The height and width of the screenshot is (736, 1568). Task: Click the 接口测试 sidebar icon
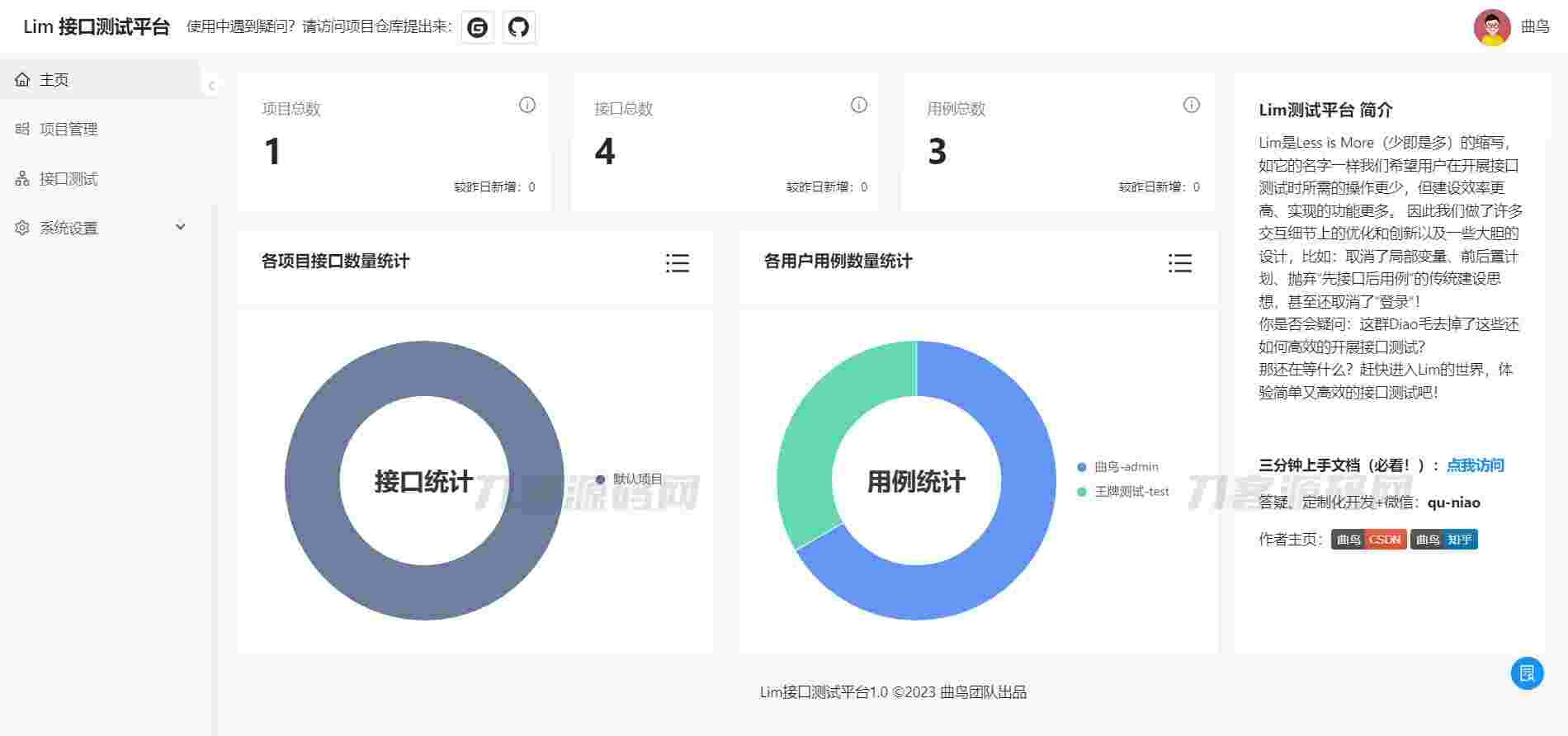pos(22,178)
